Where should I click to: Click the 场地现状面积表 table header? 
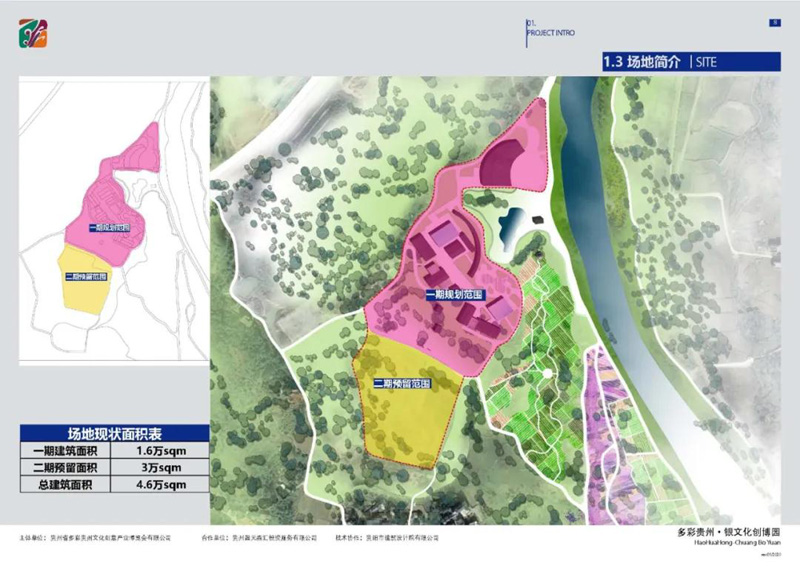coord(115,433)
